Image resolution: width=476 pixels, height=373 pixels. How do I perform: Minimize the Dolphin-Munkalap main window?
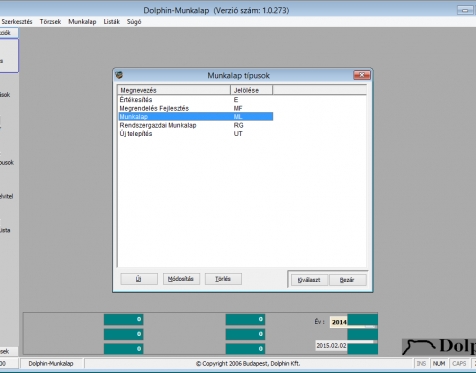pyautogui.click(x=465, y=10)
